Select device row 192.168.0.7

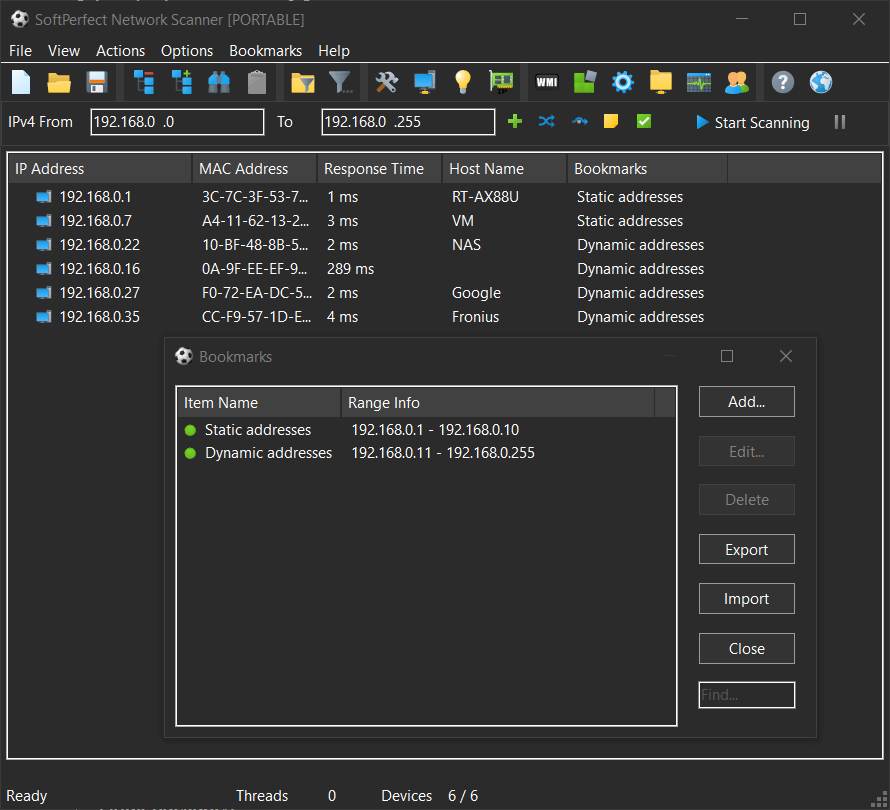click(x=444, y=221)
